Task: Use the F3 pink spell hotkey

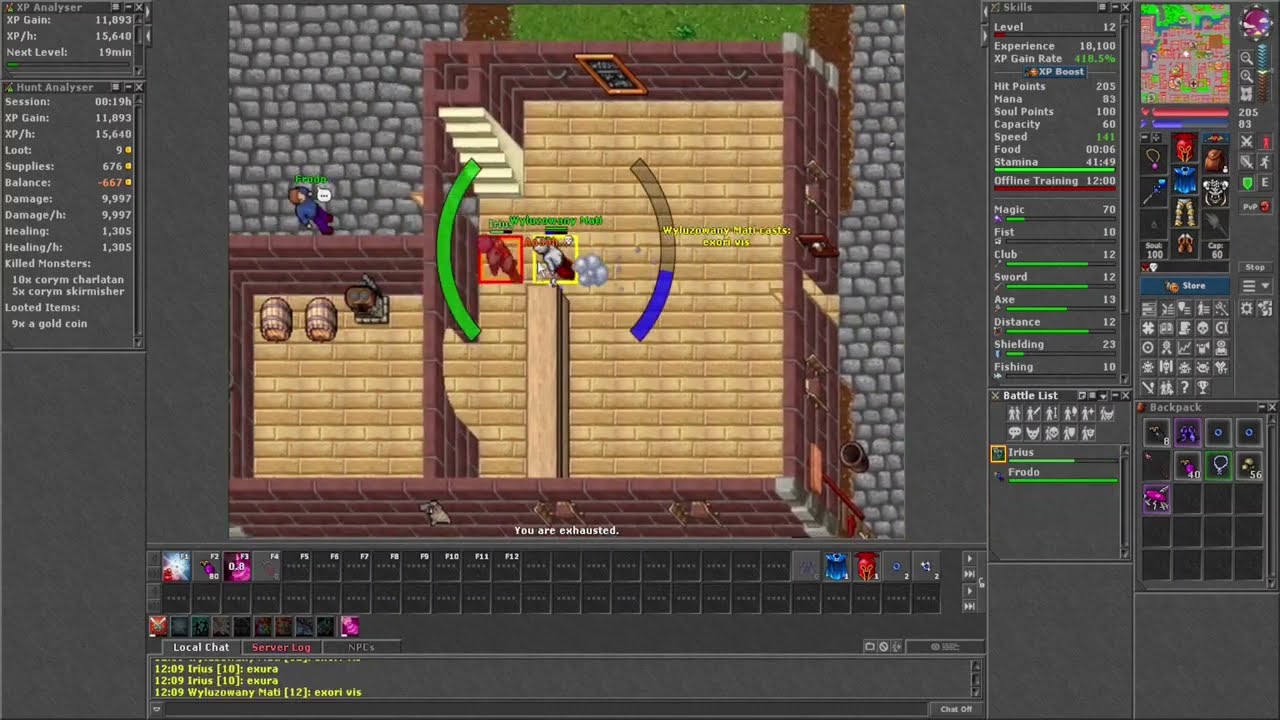Action: click(238, 567)
